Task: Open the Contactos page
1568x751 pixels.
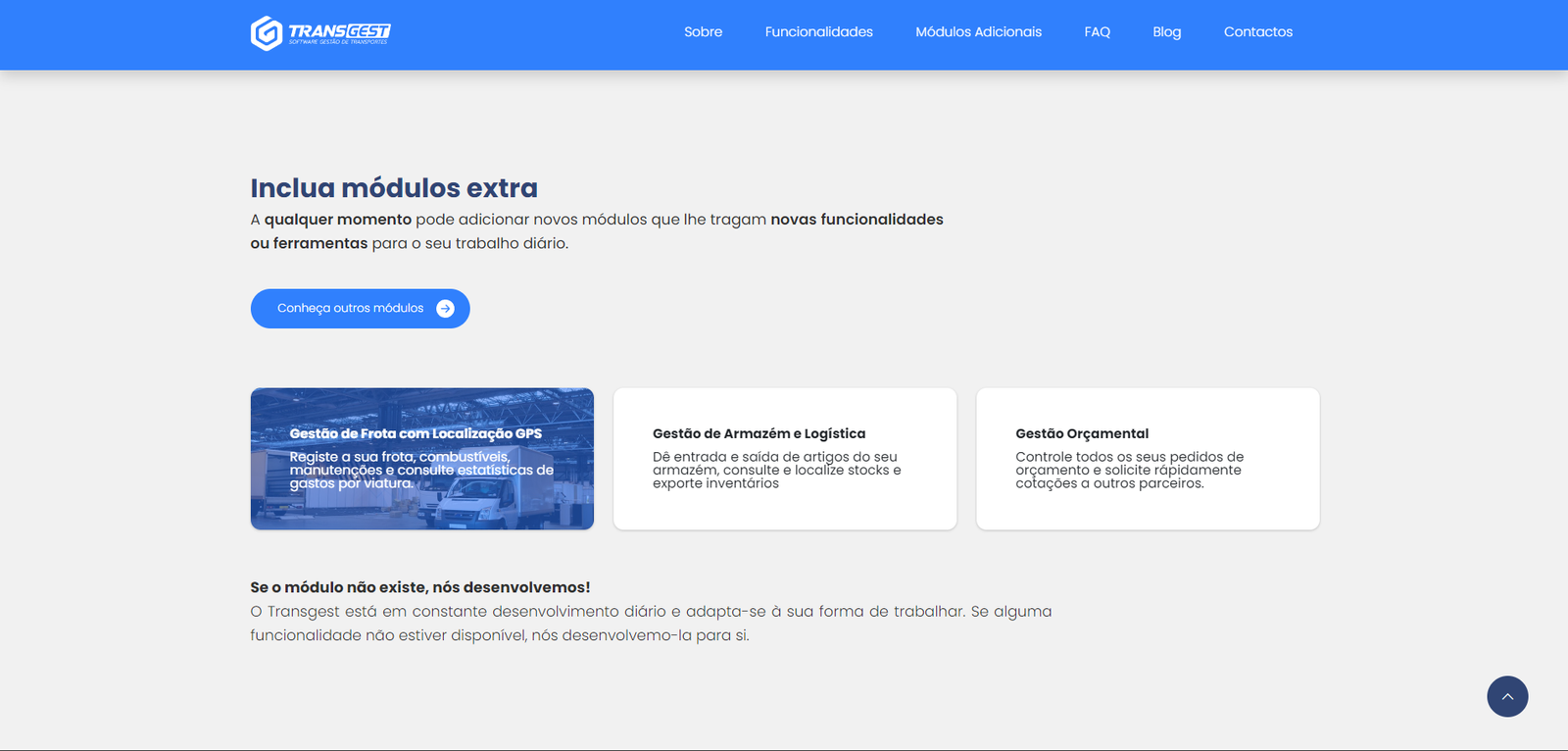Action: 1257,32
